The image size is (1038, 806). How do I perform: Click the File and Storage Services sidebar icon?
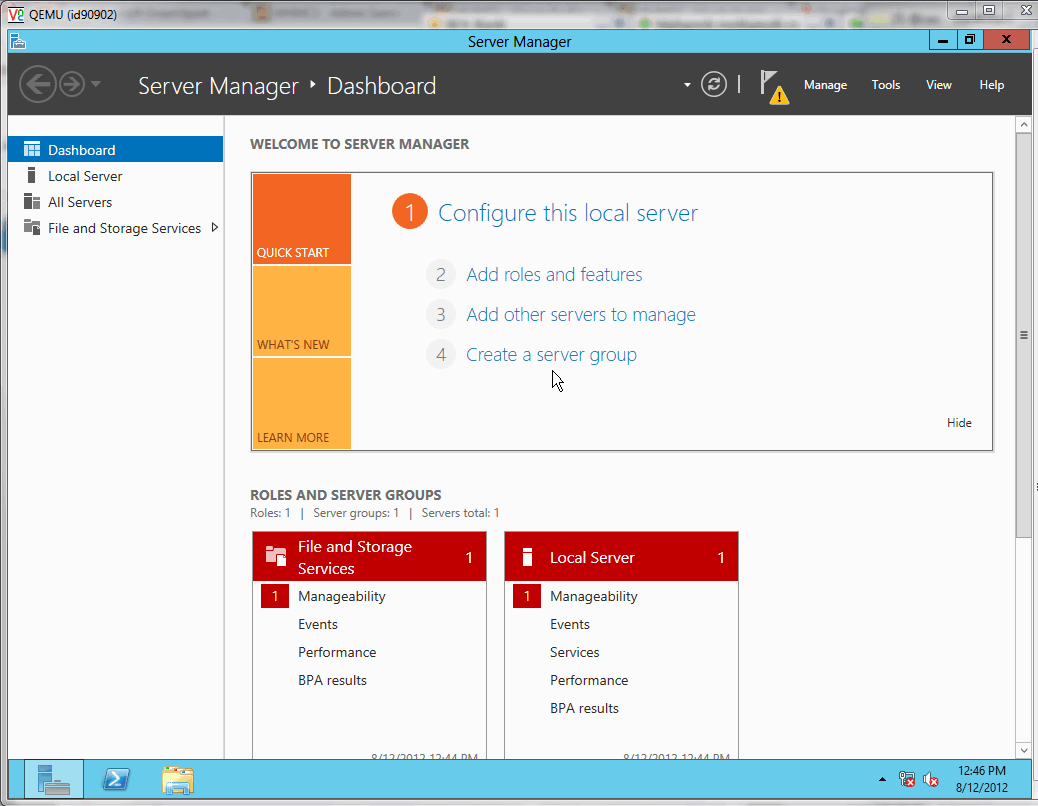point(32,227)
